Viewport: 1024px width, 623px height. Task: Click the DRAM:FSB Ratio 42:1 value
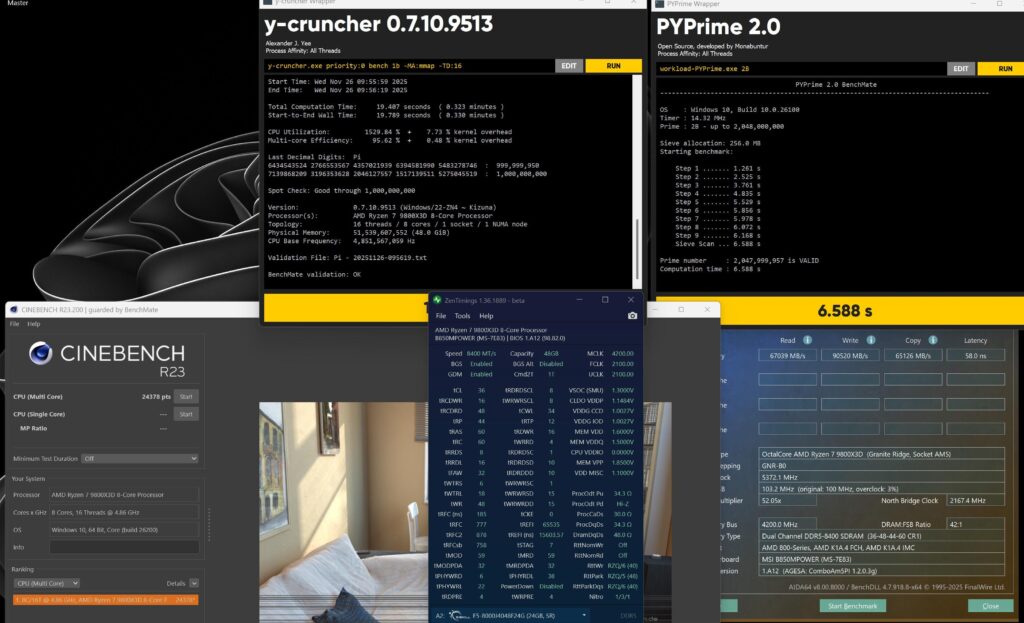point(975,524)
